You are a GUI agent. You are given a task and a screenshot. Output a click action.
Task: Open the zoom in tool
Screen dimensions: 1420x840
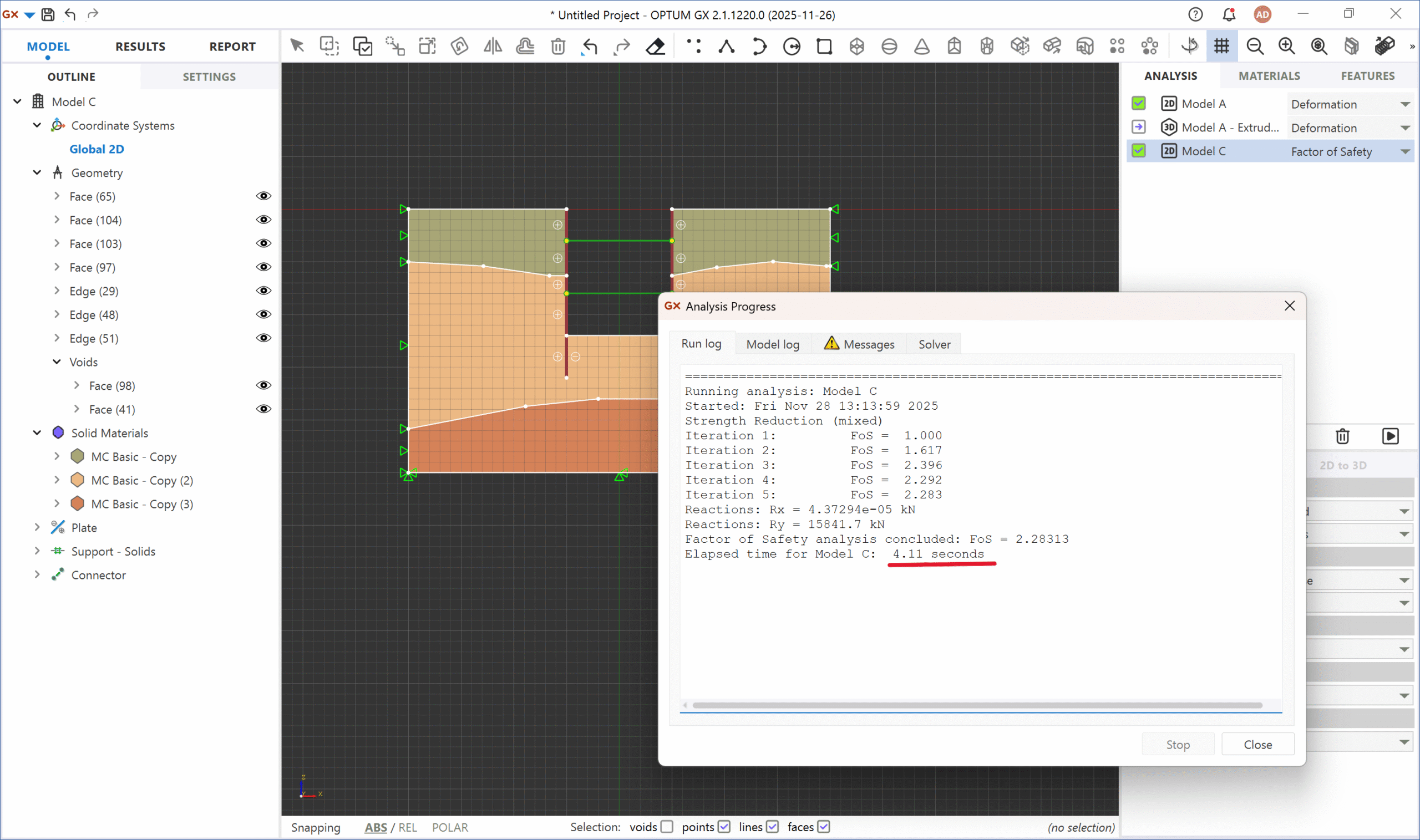tap(1286, 46)
